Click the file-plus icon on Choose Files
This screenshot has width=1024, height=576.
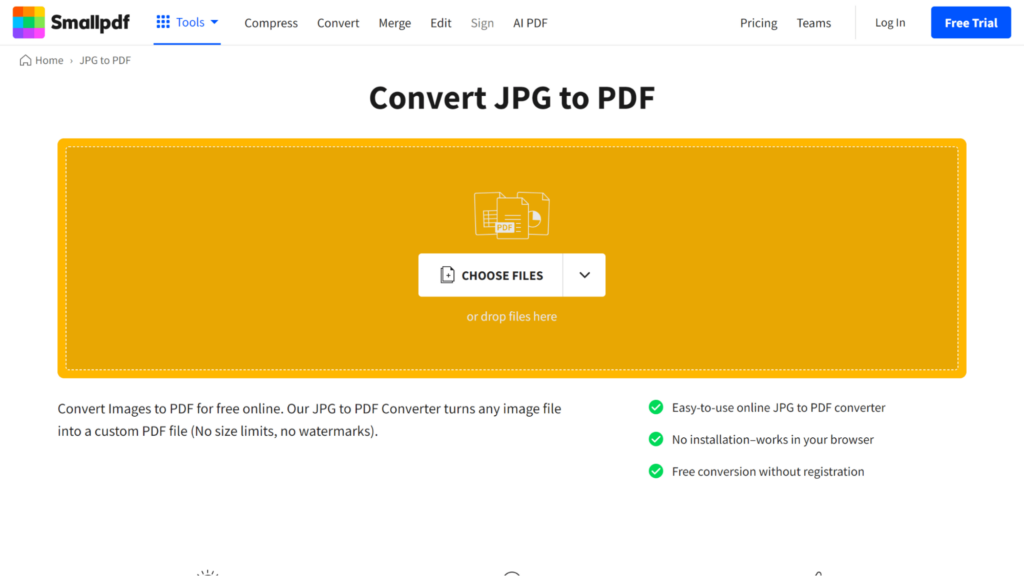click(x=447, y=275)
